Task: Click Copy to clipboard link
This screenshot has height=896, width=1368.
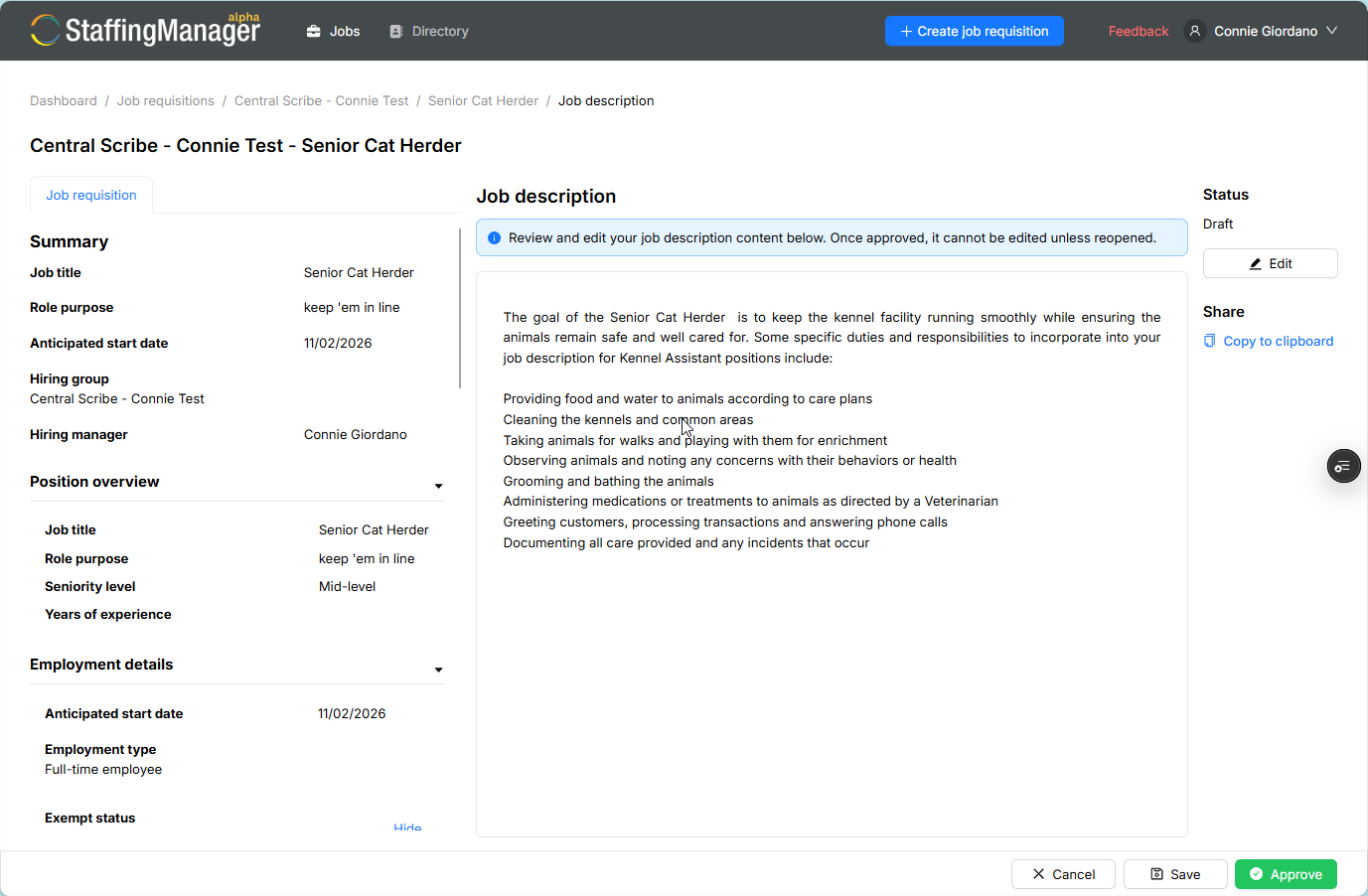Action: 1279,341
